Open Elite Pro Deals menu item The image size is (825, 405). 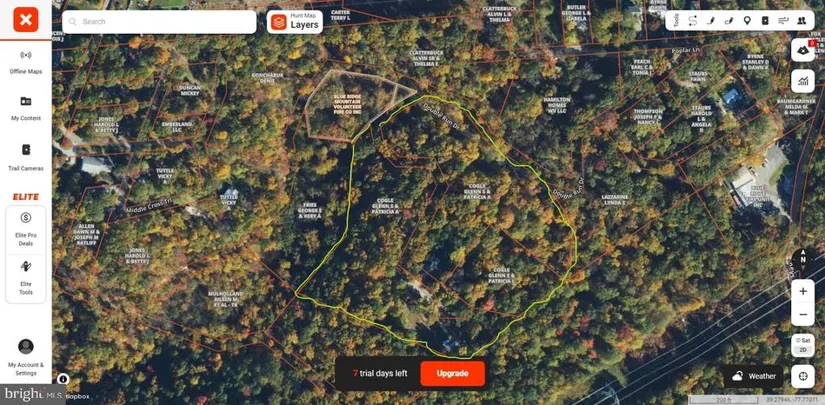[26, 229]
